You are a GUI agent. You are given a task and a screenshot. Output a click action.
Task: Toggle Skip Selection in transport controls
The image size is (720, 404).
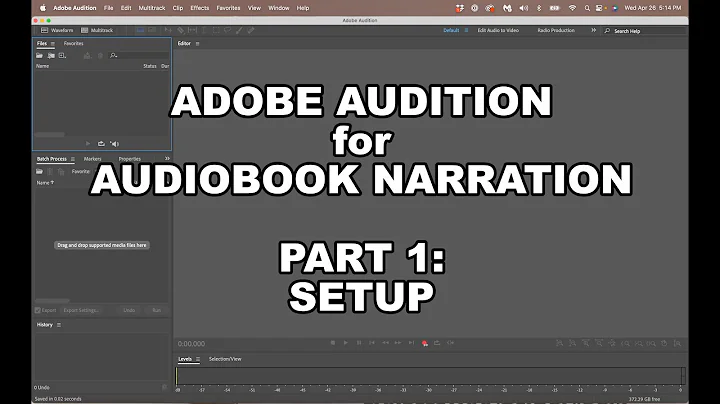coord(450,343)
